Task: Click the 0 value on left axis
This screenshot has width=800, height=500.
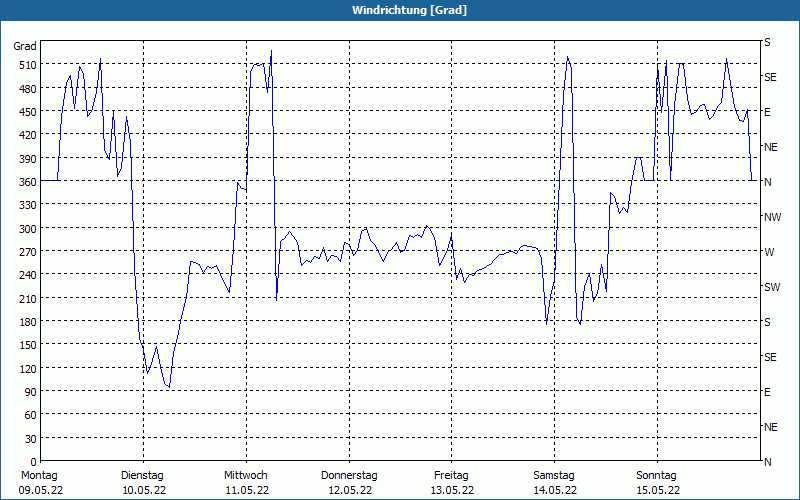Action: coord(34,462)
